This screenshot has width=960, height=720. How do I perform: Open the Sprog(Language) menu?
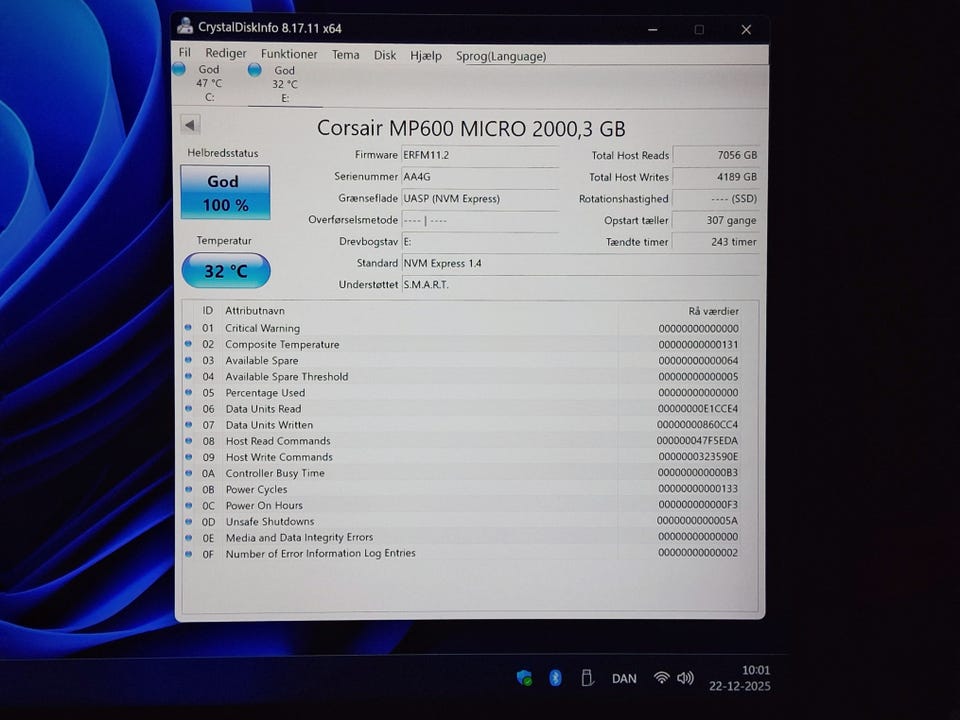click(501, 56)
